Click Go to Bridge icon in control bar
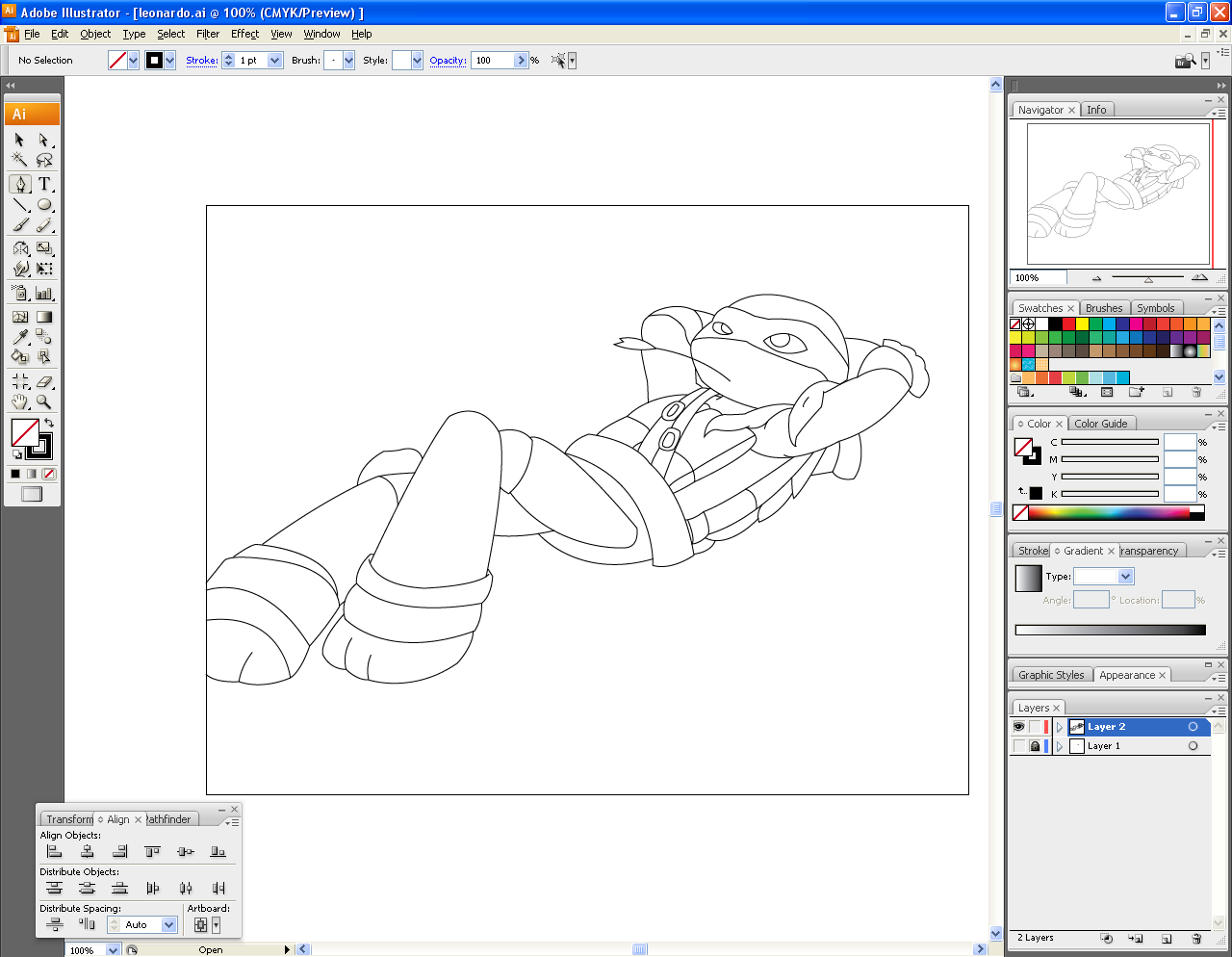1232x957 pixels. [1185, 61]
